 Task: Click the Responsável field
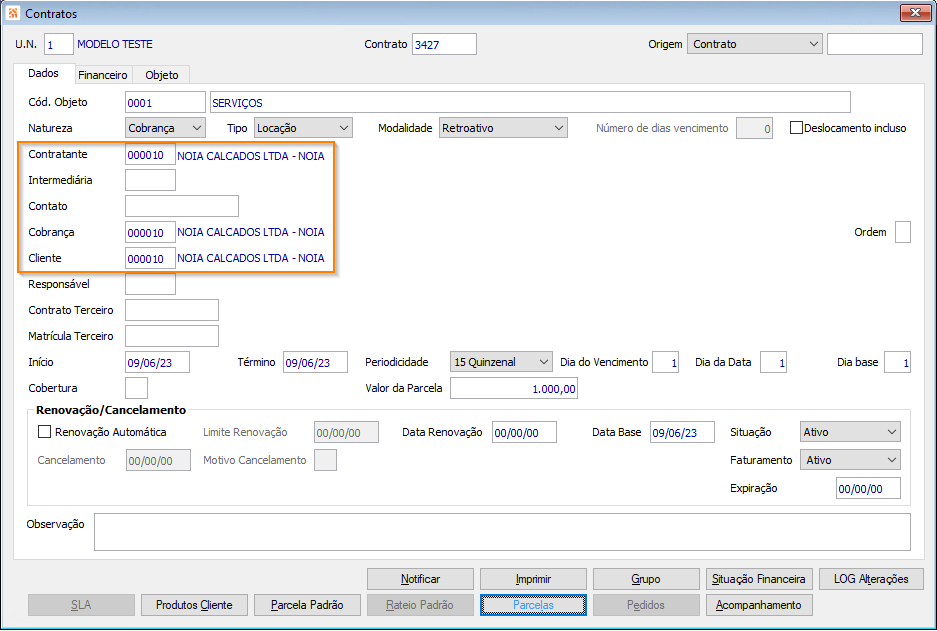[x=150, y=284]
